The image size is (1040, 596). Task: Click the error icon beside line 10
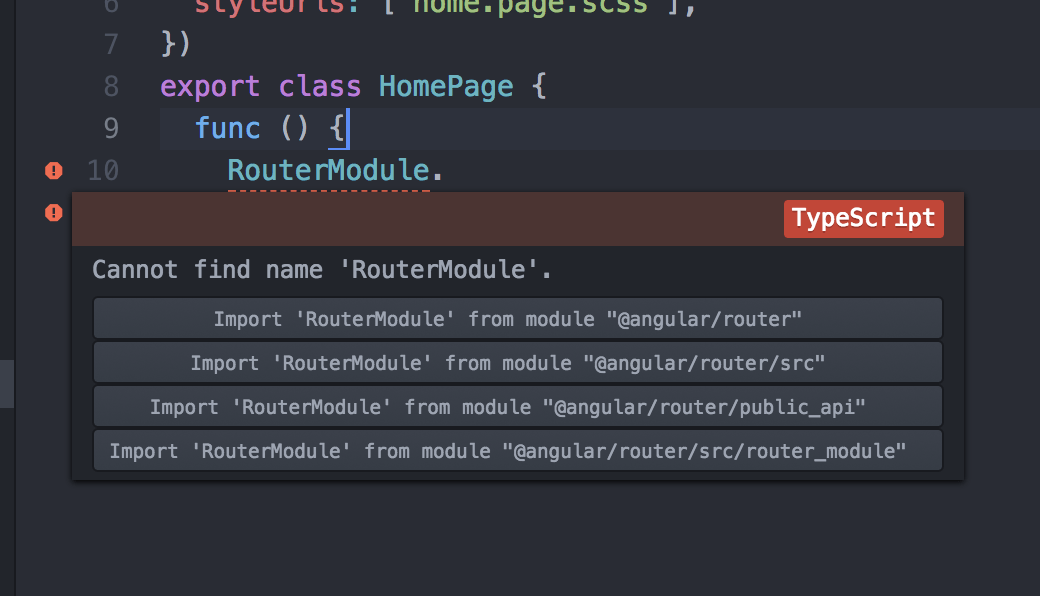coord(54,171)
